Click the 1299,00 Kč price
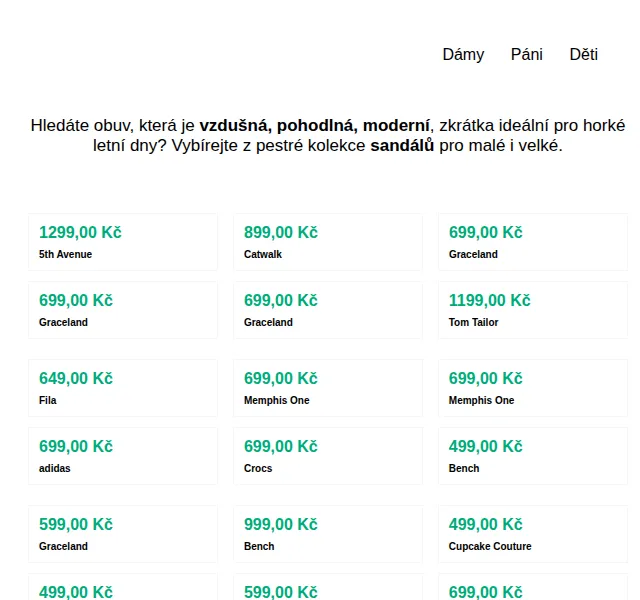This screenshot has width=640, height=600. click(x=80, y=232)
